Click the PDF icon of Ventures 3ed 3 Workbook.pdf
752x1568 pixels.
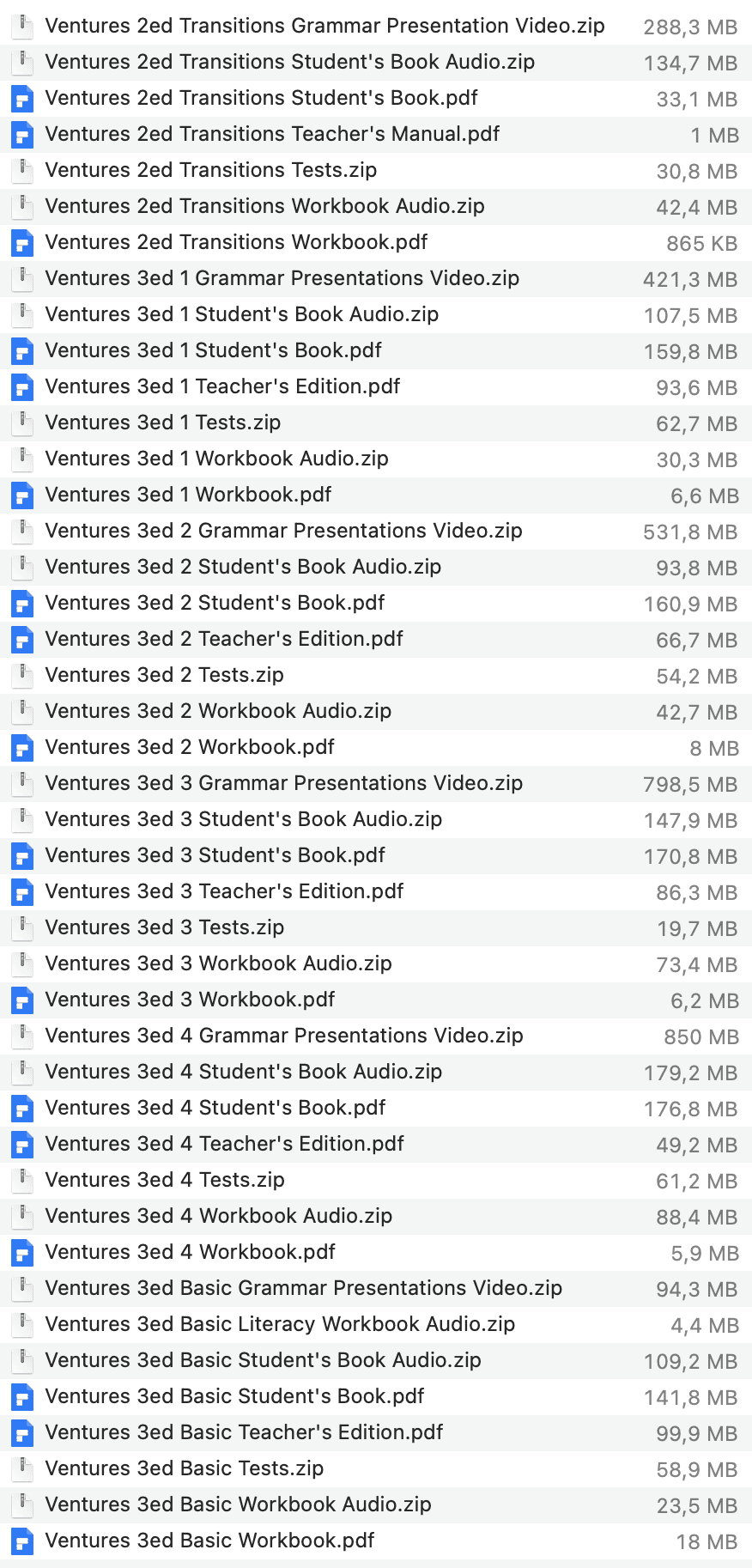point(22,1000)
